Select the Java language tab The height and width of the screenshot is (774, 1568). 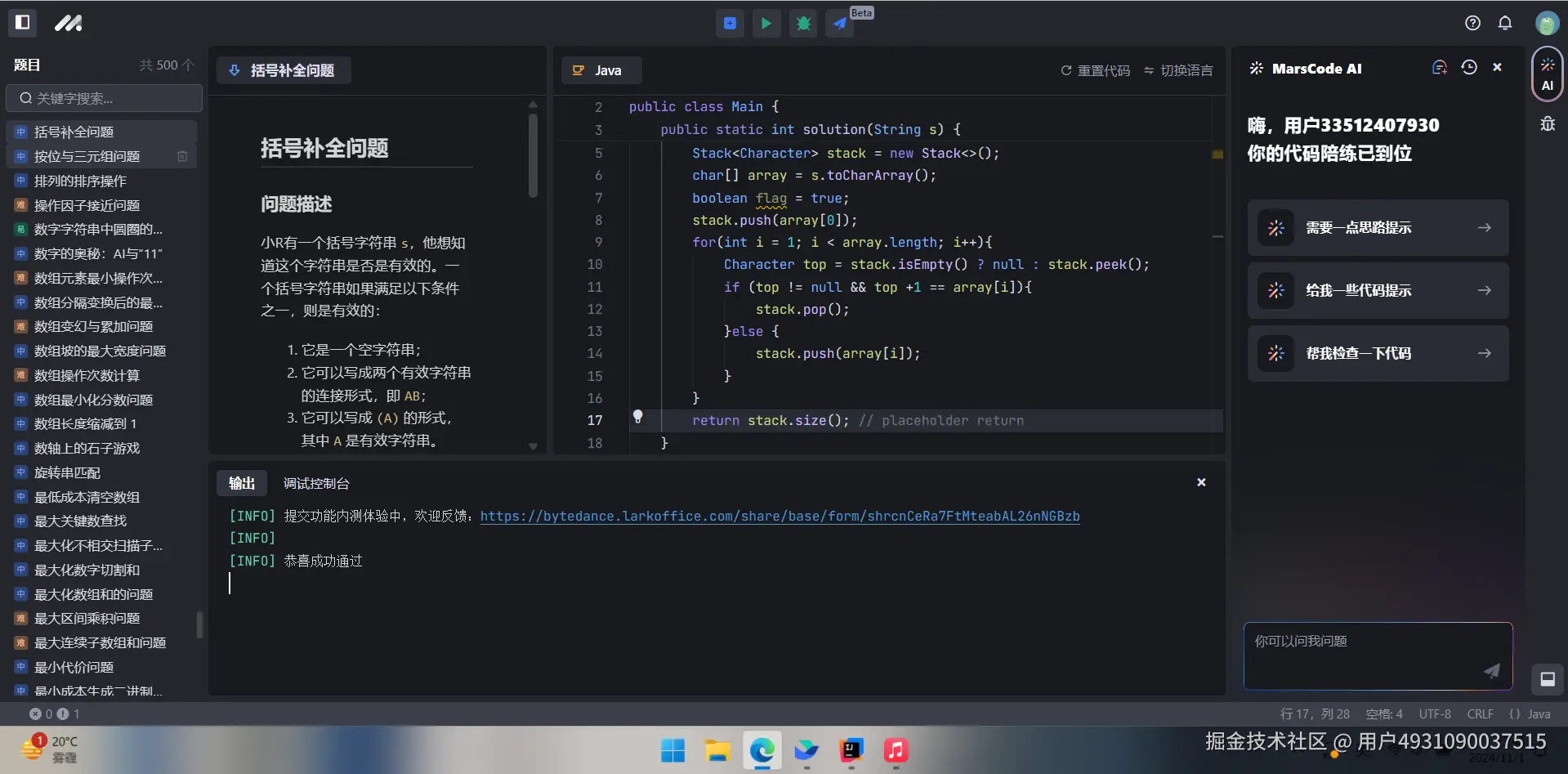coord(601,70)
